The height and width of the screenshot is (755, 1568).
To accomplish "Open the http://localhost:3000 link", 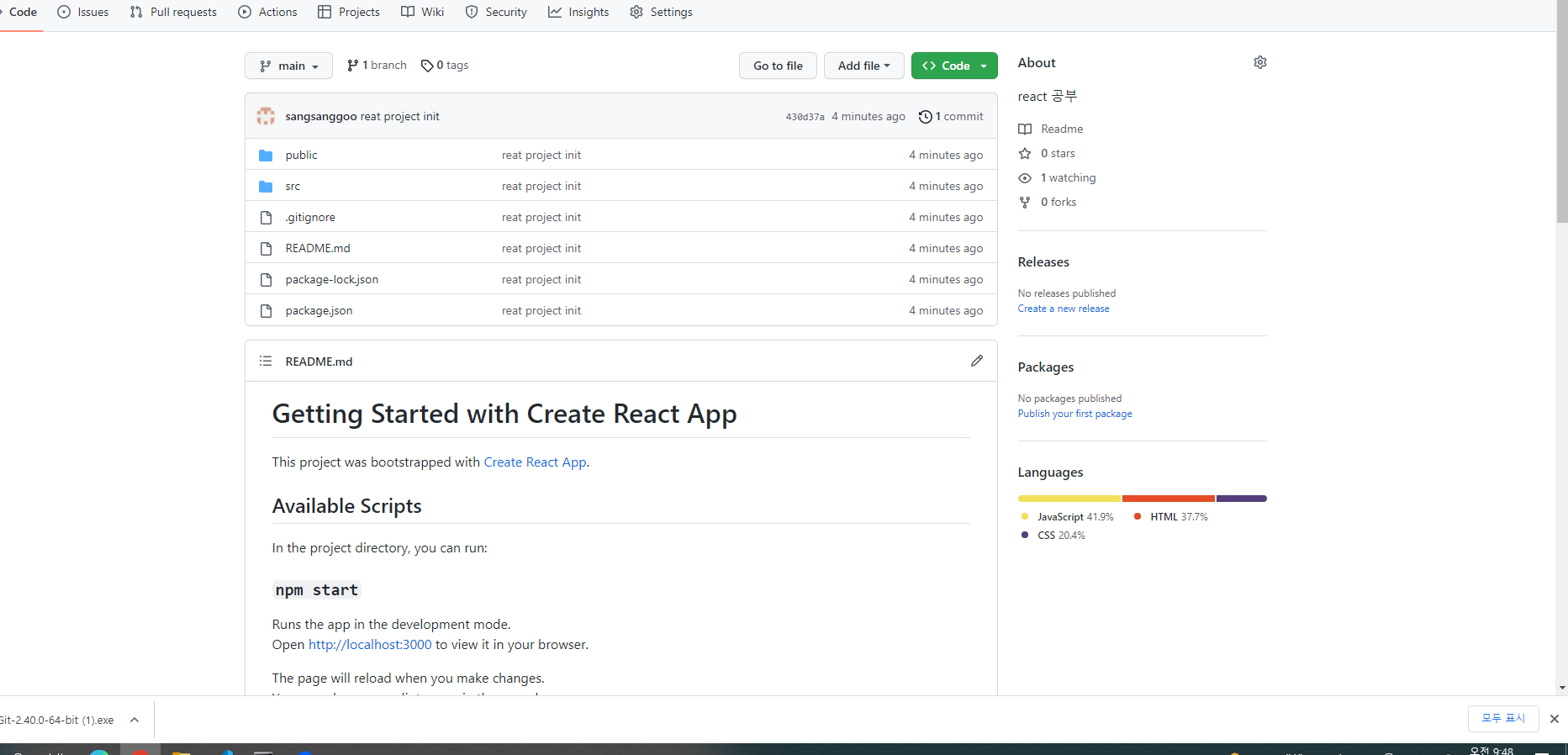I will coord(370,645).
